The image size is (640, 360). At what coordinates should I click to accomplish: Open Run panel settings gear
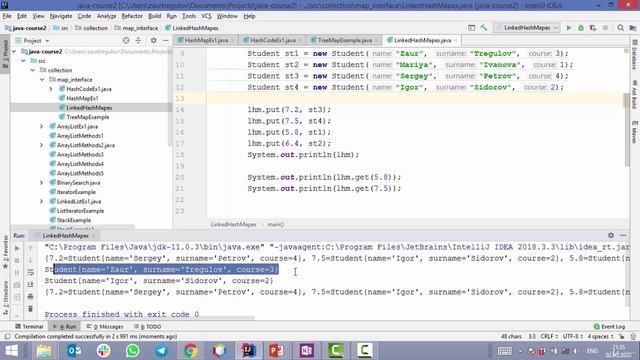tap(611, 235)
